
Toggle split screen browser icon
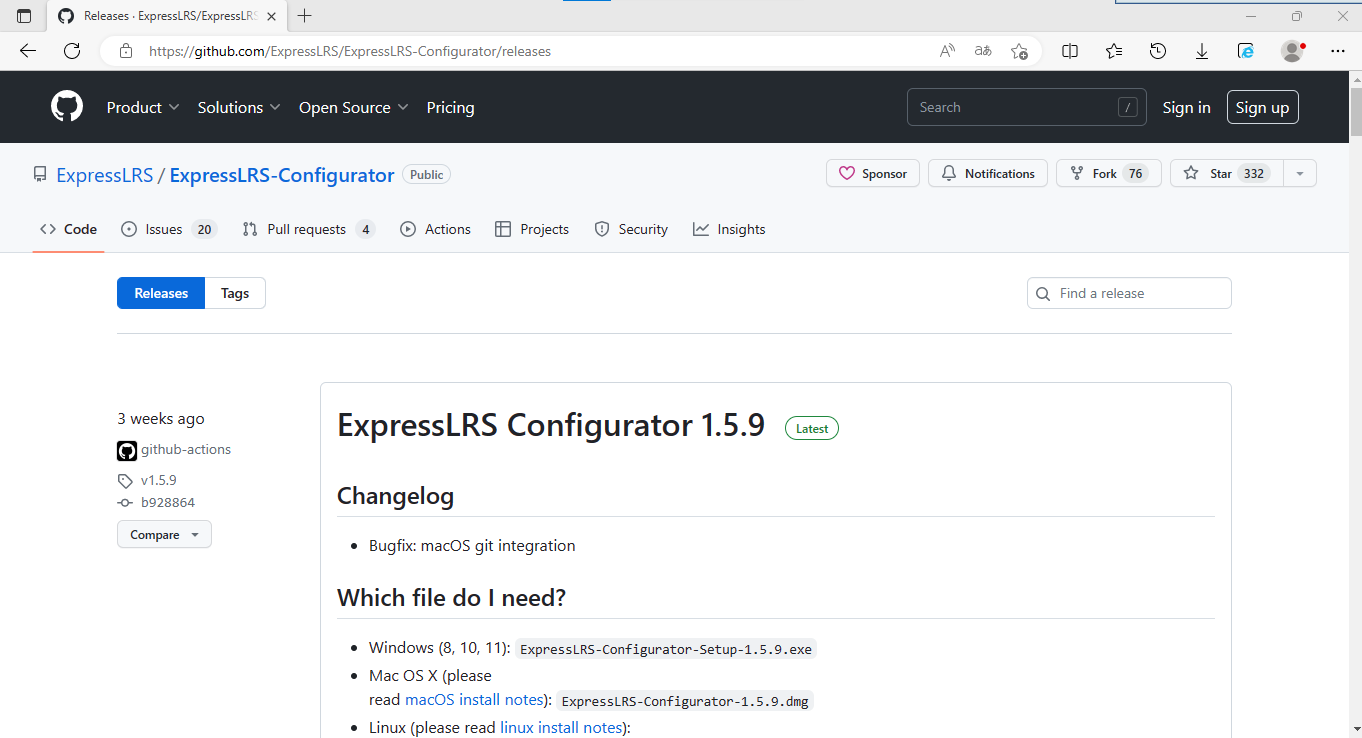pos(1070,51)
